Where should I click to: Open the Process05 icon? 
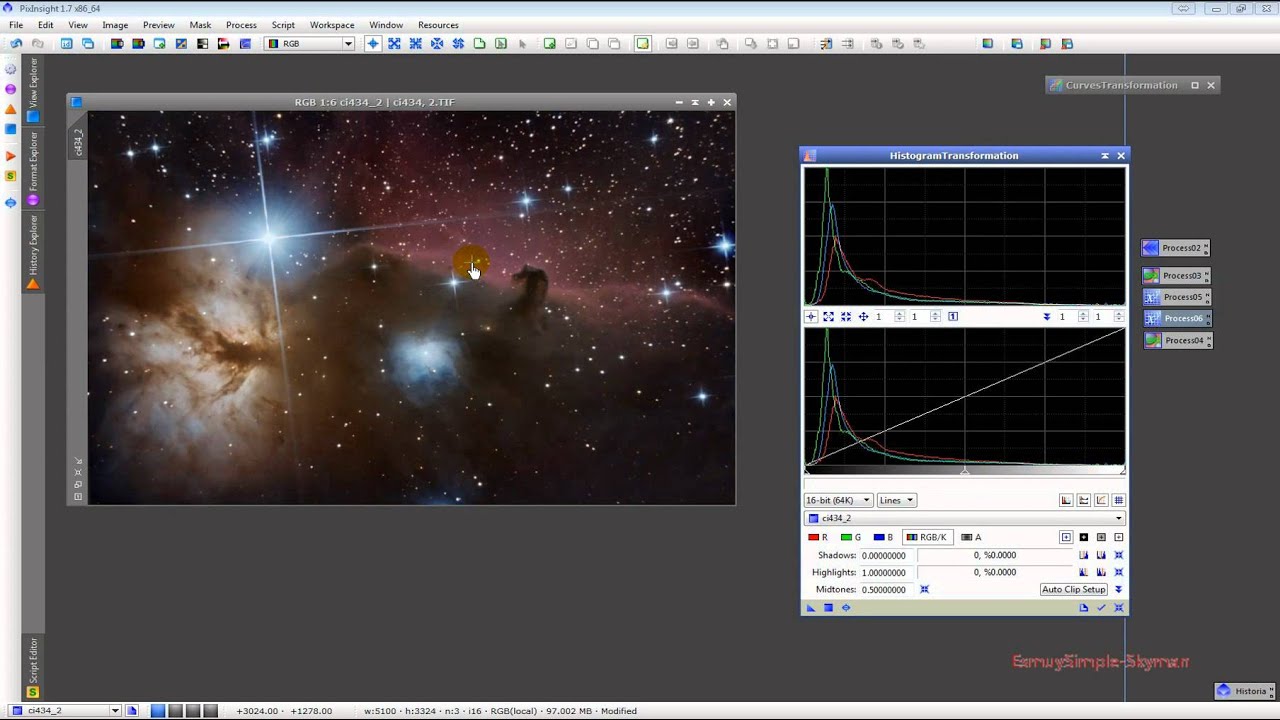1176,297
